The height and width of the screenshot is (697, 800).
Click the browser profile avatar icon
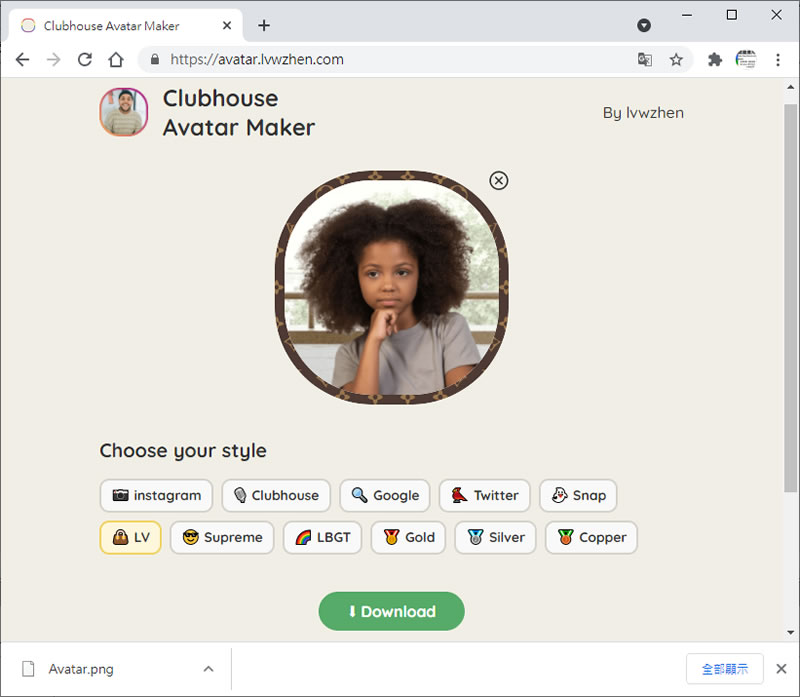[x=746, y=60]
